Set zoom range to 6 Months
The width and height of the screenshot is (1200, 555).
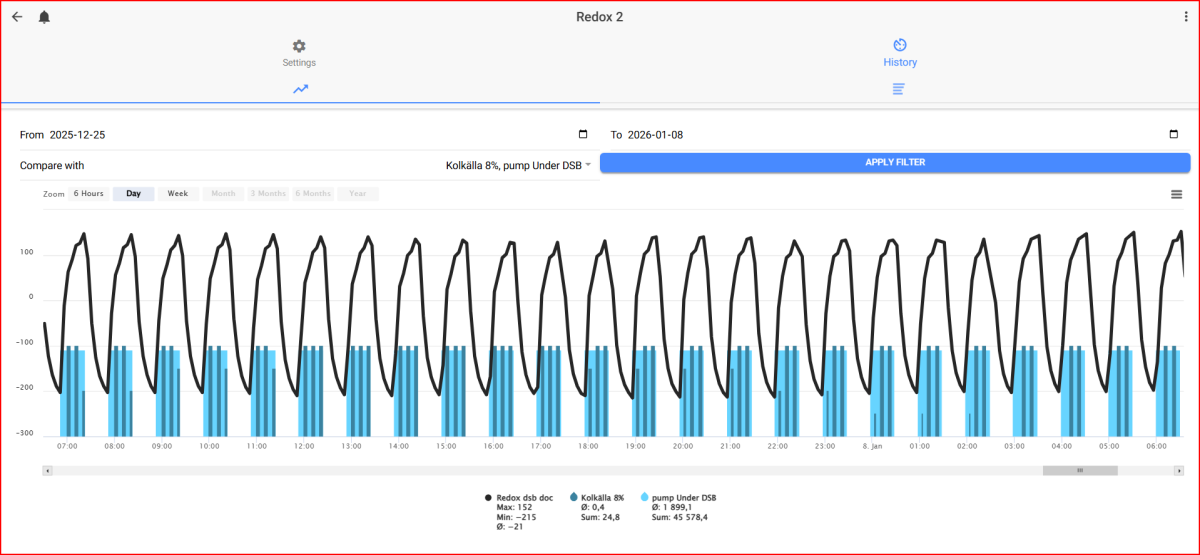click(x=313, y=194)
